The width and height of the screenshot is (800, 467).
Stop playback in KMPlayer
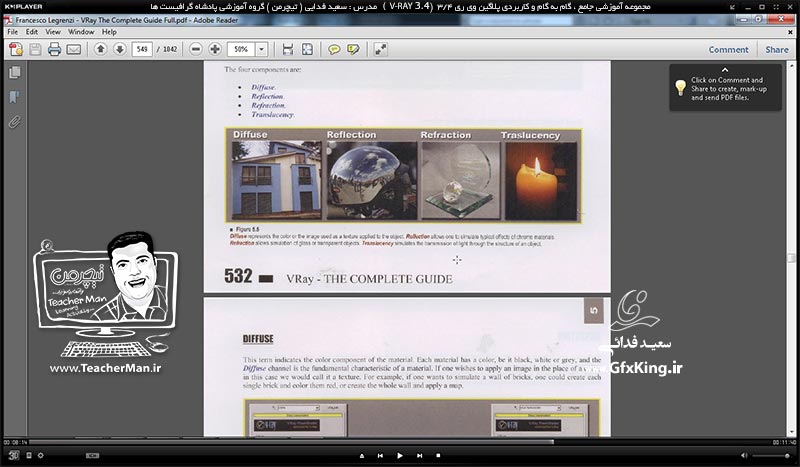[x=438, y=455]
